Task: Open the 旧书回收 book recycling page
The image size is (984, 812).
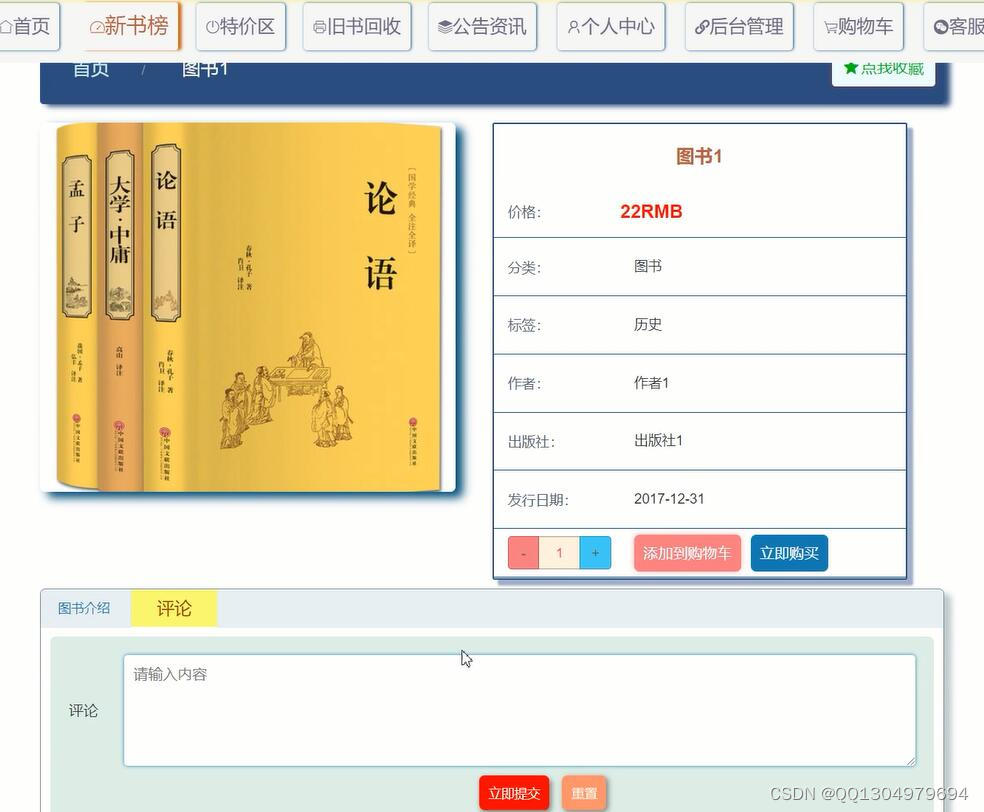Action: (356, 26)
